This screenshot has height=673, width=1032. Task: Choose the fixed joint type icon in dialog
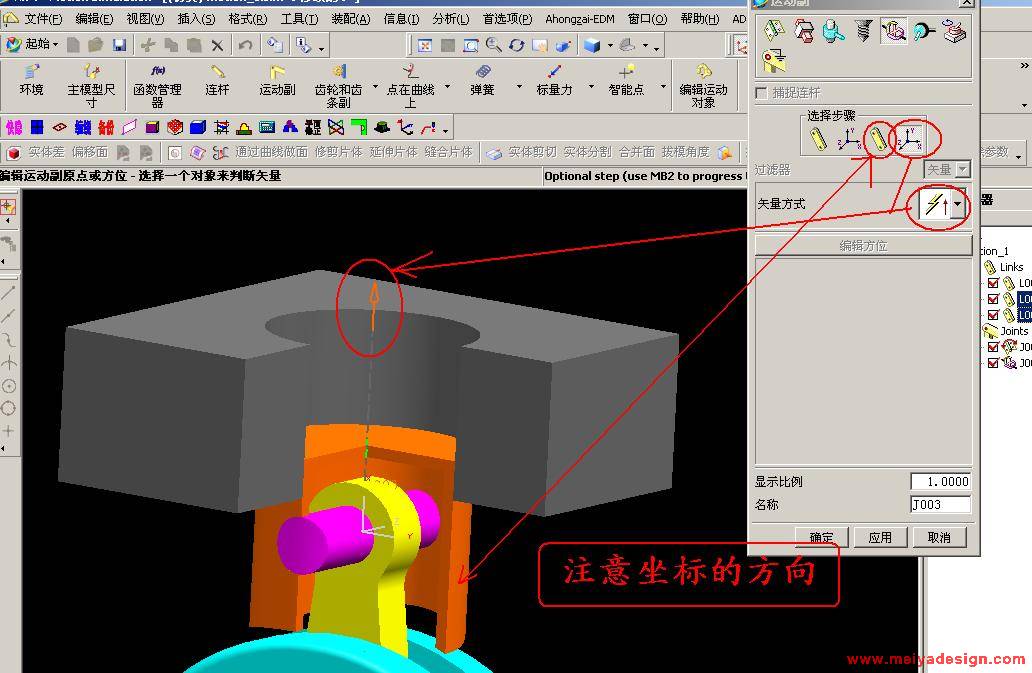tap(774, 61)
